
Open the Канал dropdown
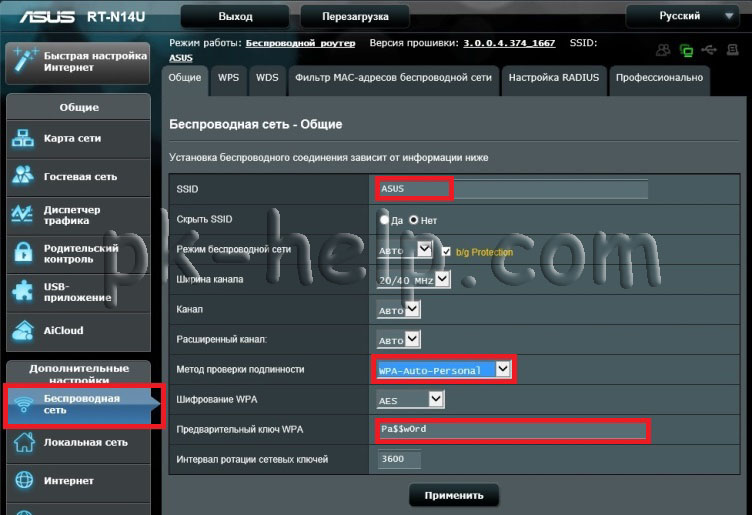click(x=398, y=310)
